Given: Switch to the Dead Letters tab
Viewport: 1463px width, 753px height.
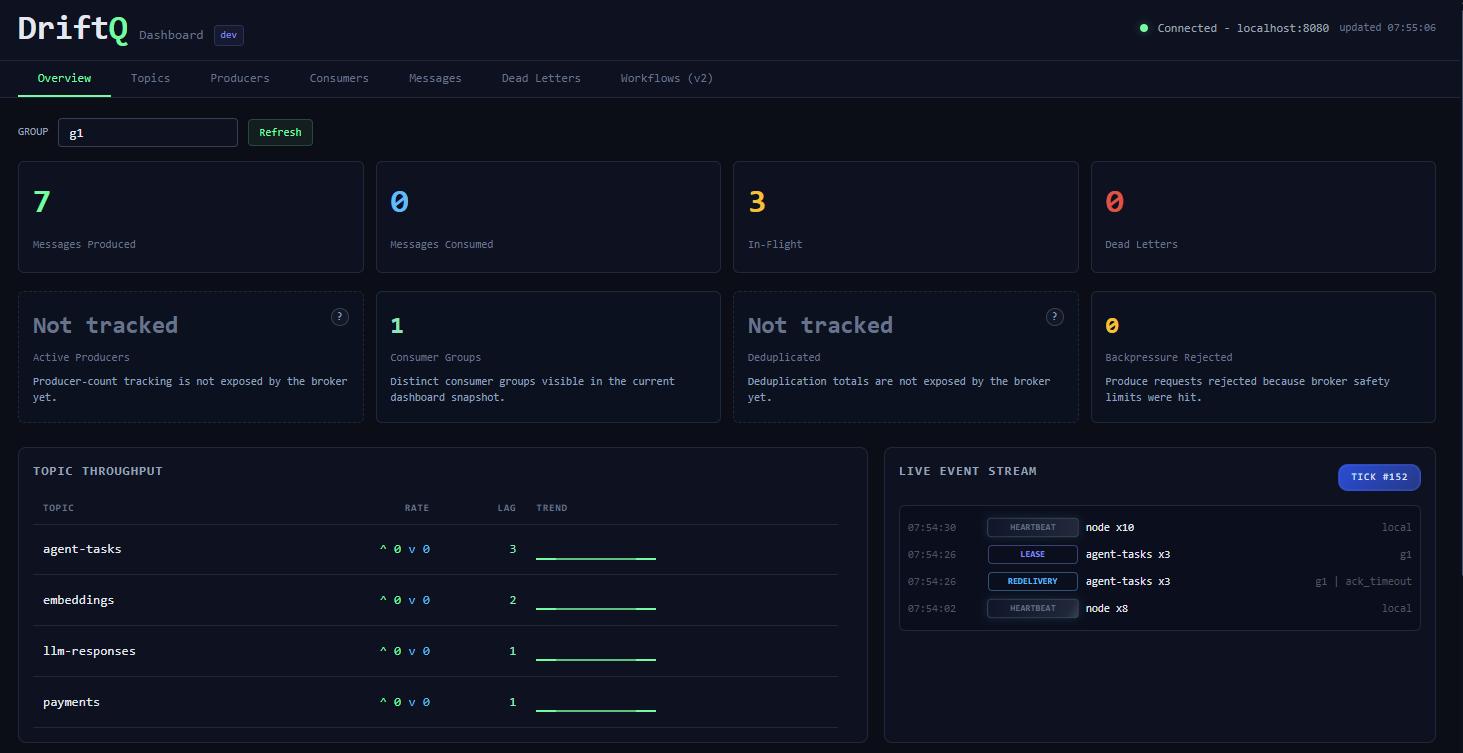Looking at the screenshot, I should 541,78.
